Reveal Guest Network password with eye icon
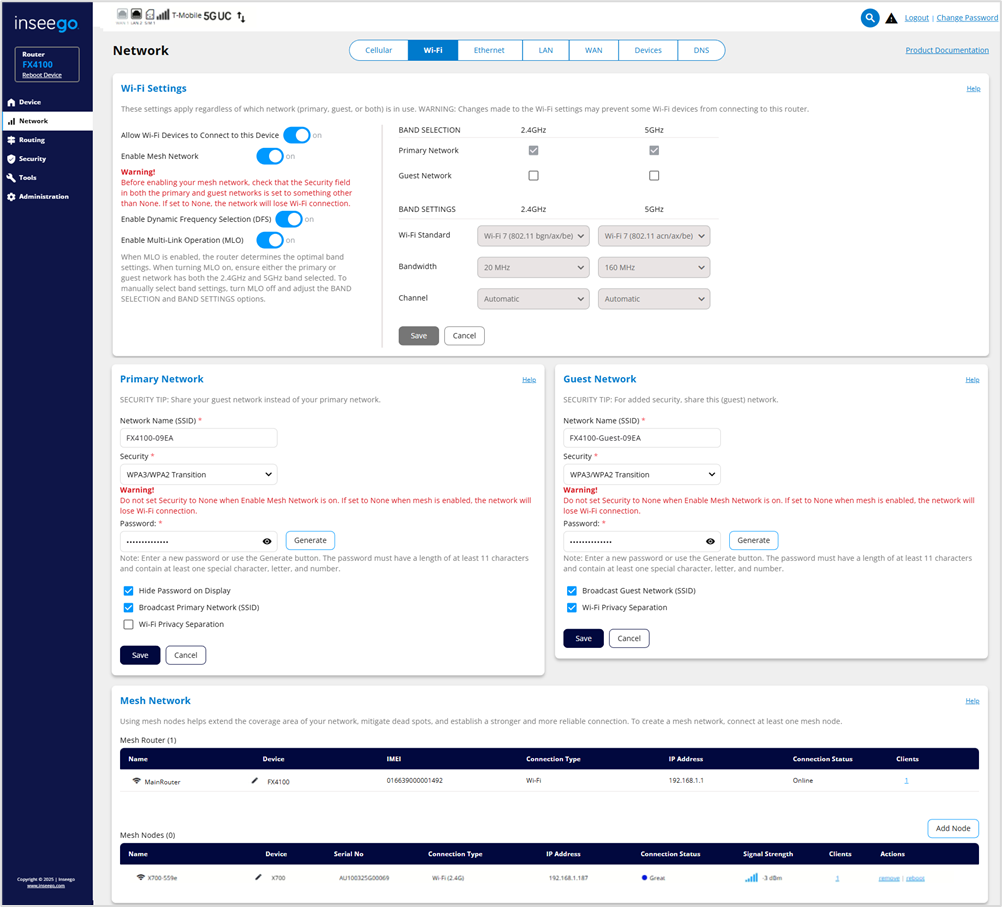The width and height of the screenshot is (1002, 907). pos(710,540)
